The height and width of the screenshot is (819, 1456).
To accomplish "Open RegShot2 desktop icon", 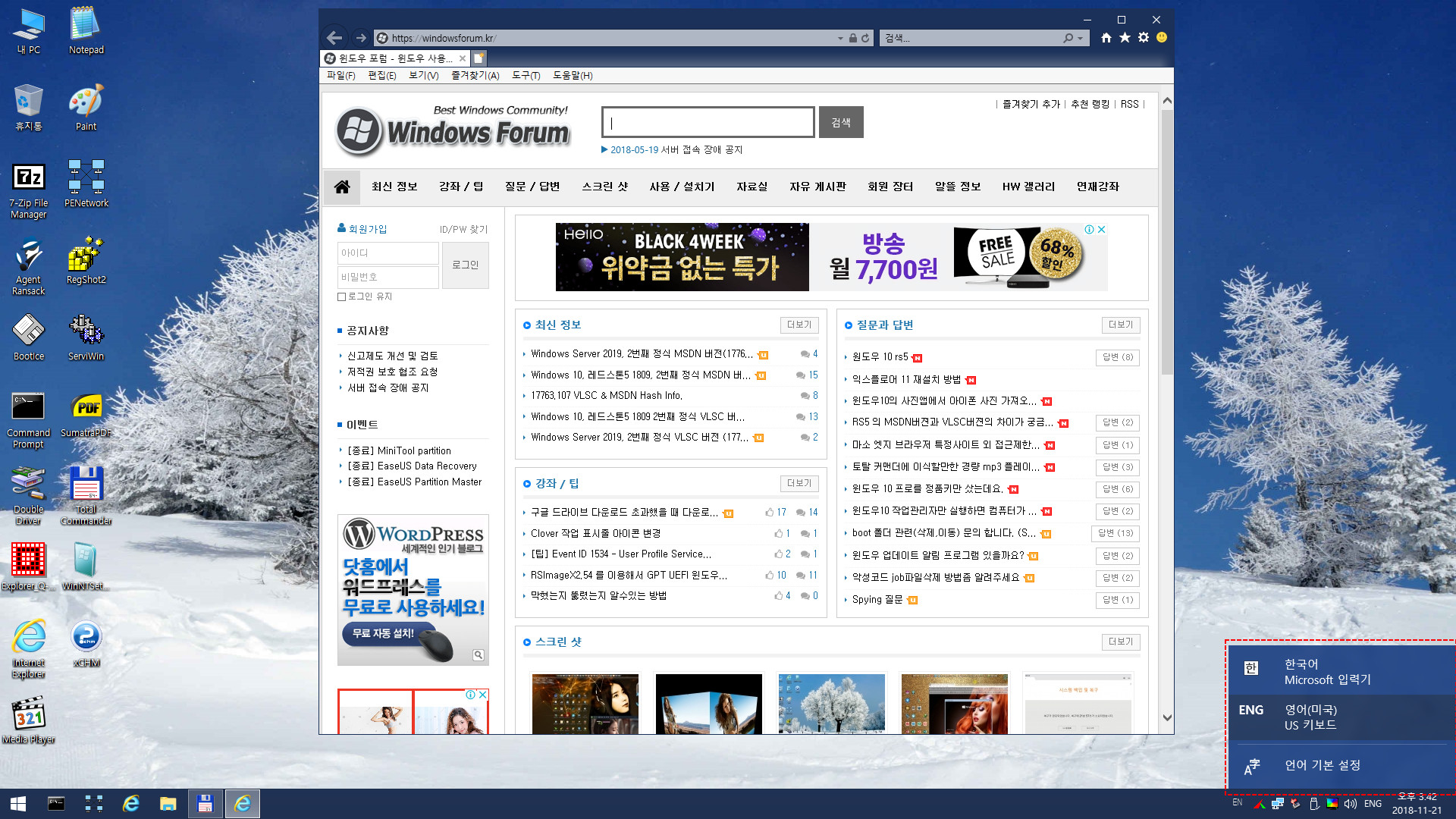I will pyautogui.click(x=86, y=260).
